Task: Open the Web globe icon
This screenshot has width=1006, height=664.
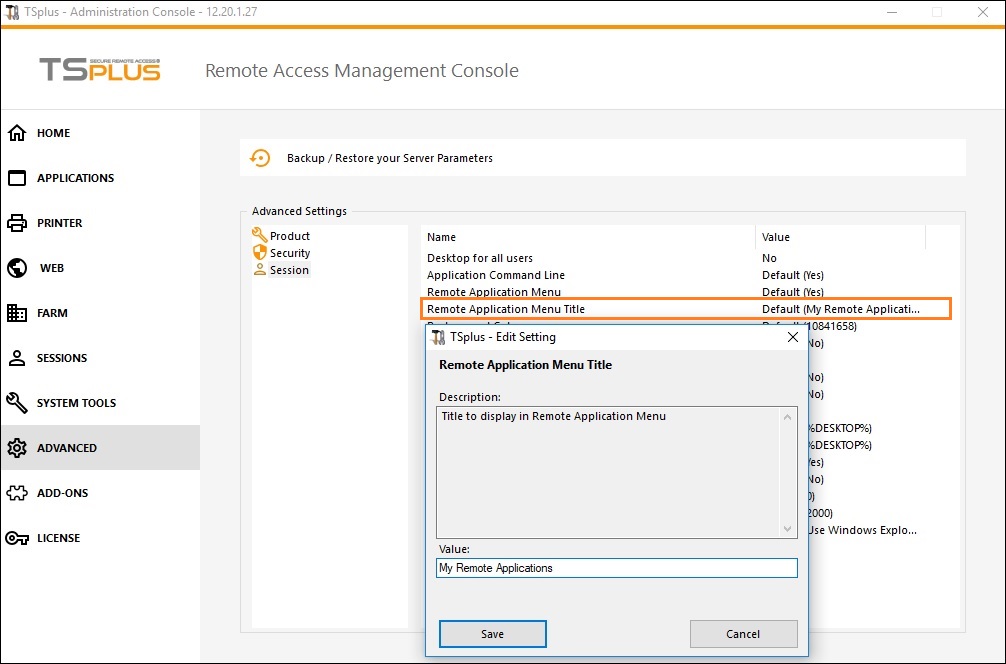Action: 17,268
